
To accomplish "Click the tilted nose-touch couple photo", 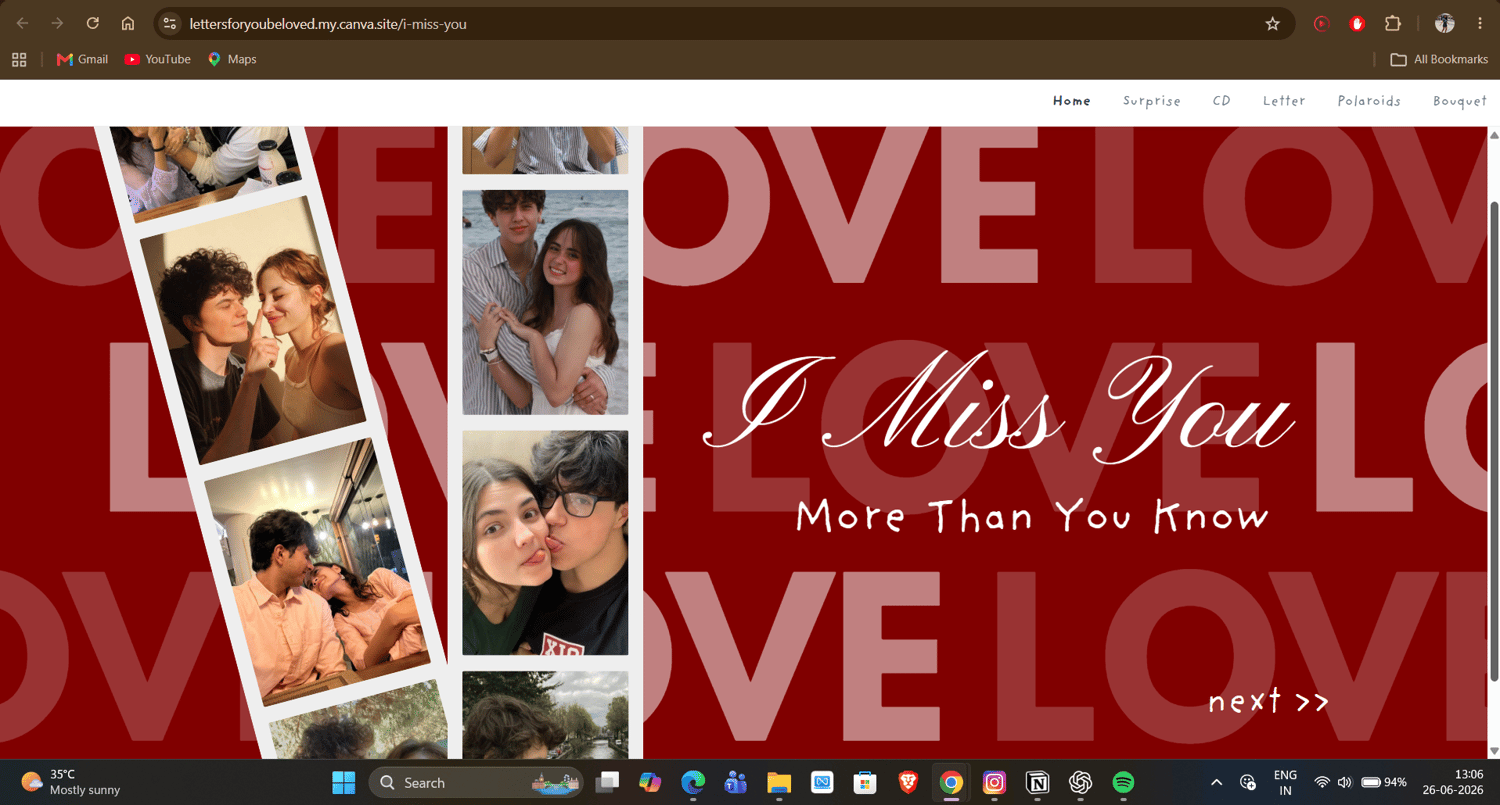I will (253, 330).
